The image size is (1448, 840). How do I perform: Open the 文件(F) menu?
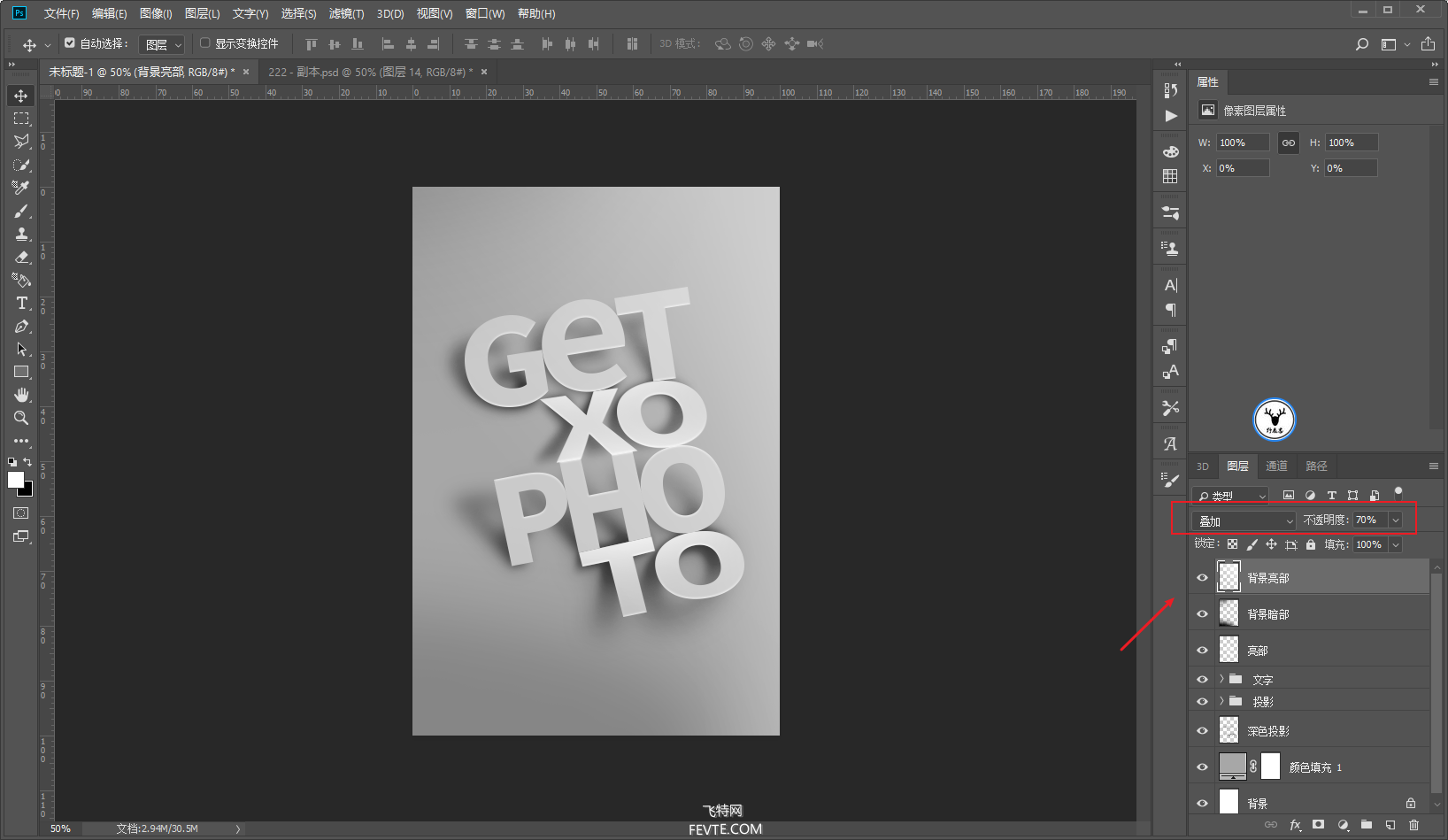pos(61,13)
